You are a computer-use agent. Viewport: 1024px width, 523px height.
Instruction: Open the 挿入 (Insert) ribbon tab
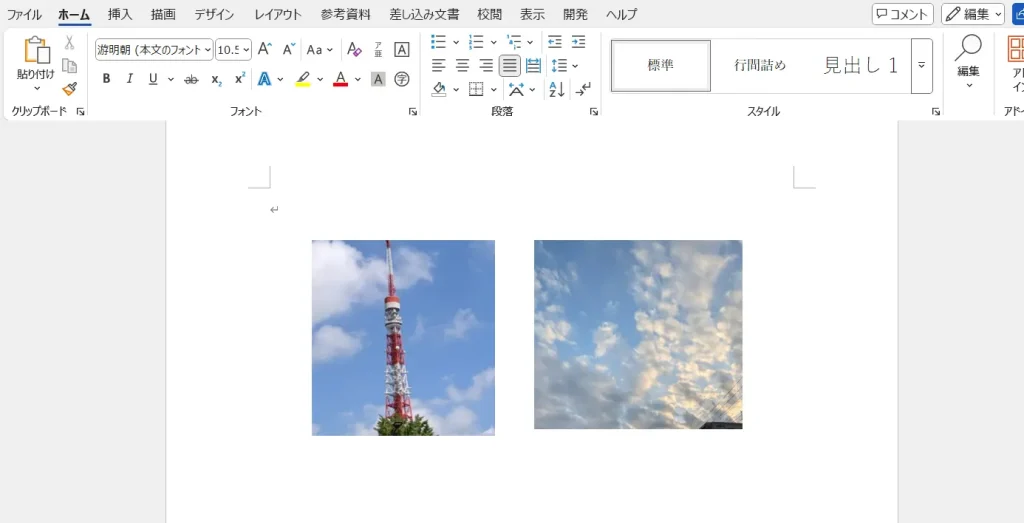click(120, 15)
